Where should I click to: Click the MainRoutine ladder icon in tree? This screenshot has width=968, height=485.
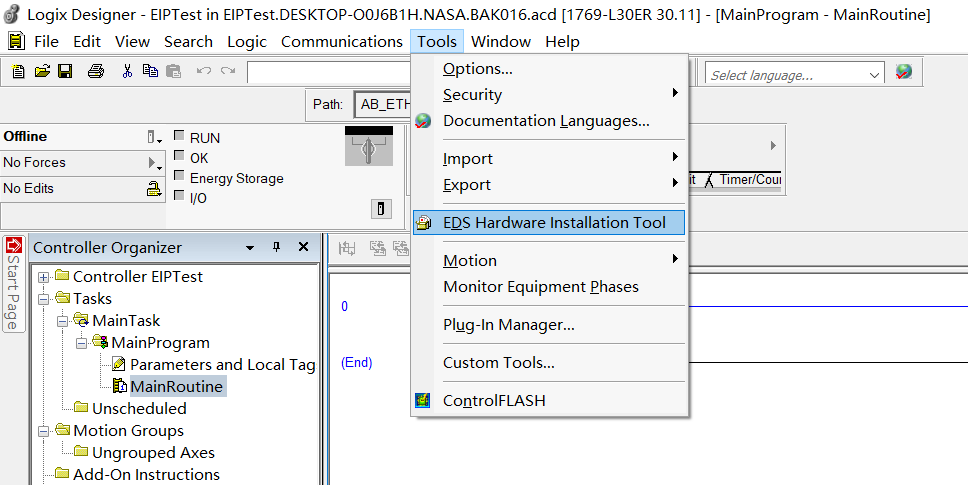click(120, 387)
